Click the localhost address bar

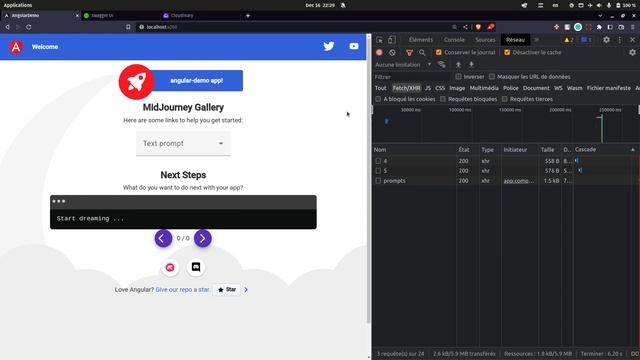294,27
